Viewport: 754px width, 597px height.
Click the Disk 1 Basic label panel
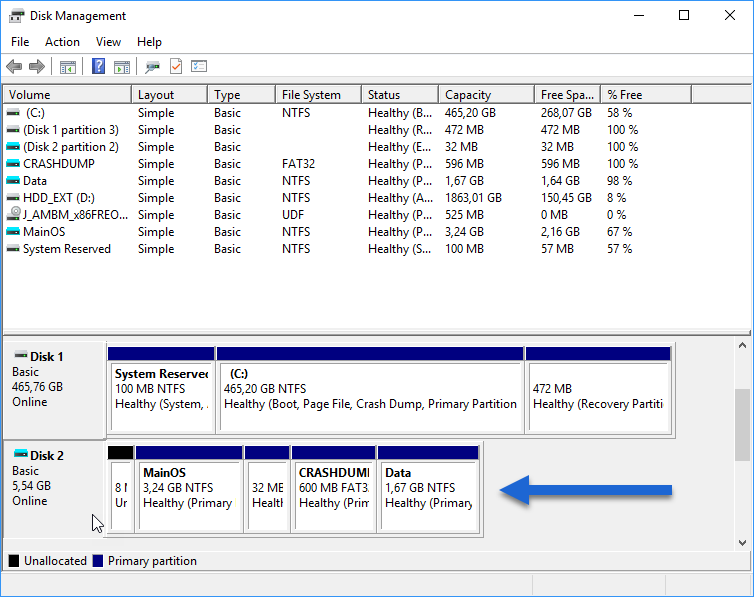click(x=55, y=390)
